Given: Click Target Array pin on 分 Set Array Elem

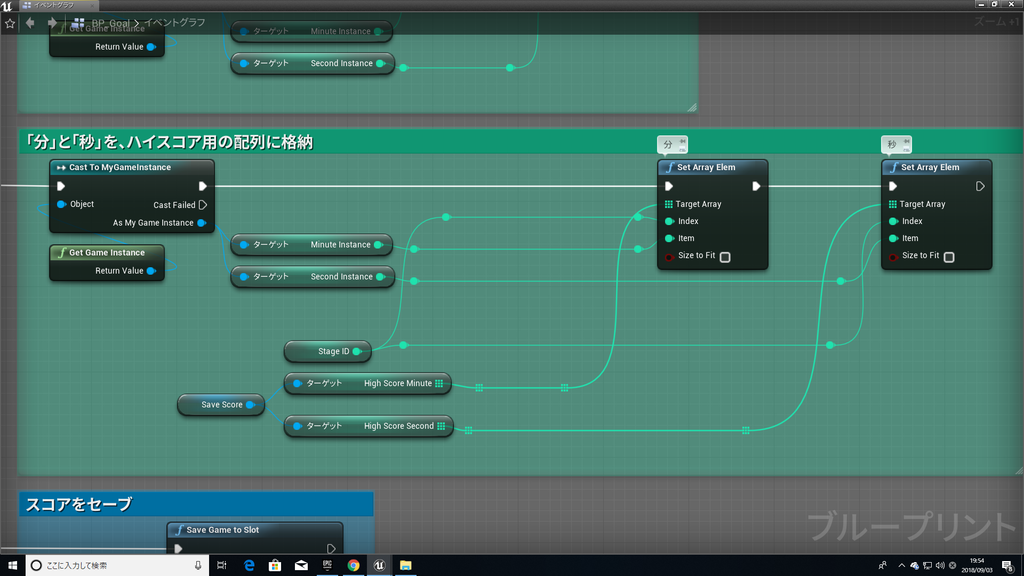Looking at the screenshot, I should click(669, 204).
